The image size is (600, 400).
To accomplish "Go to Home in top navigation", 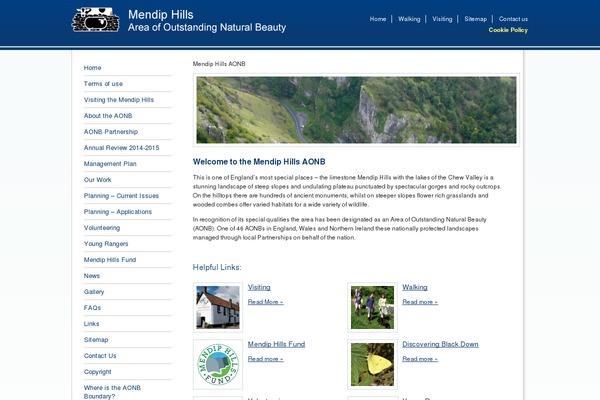I will (x=378, y=19).
